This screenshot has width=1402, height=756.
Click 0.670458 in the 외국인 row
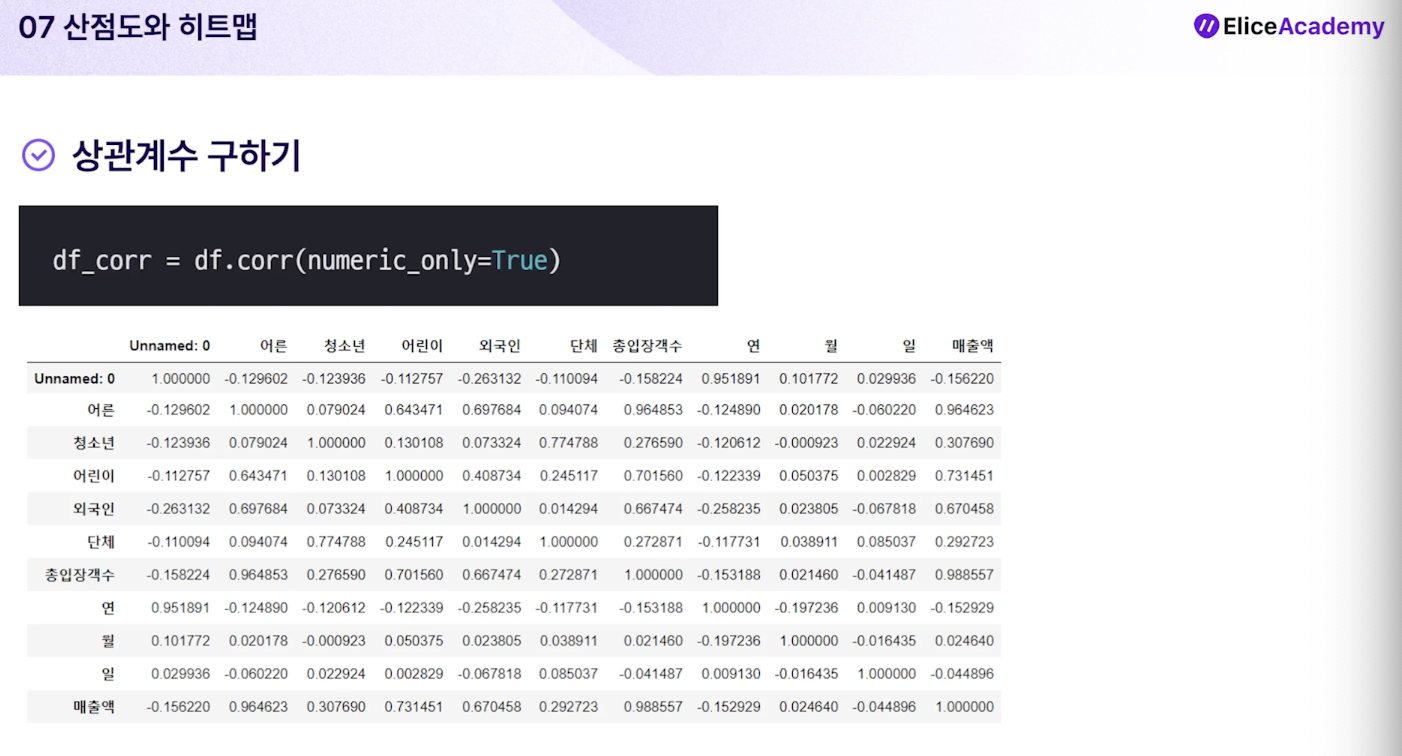964,509
